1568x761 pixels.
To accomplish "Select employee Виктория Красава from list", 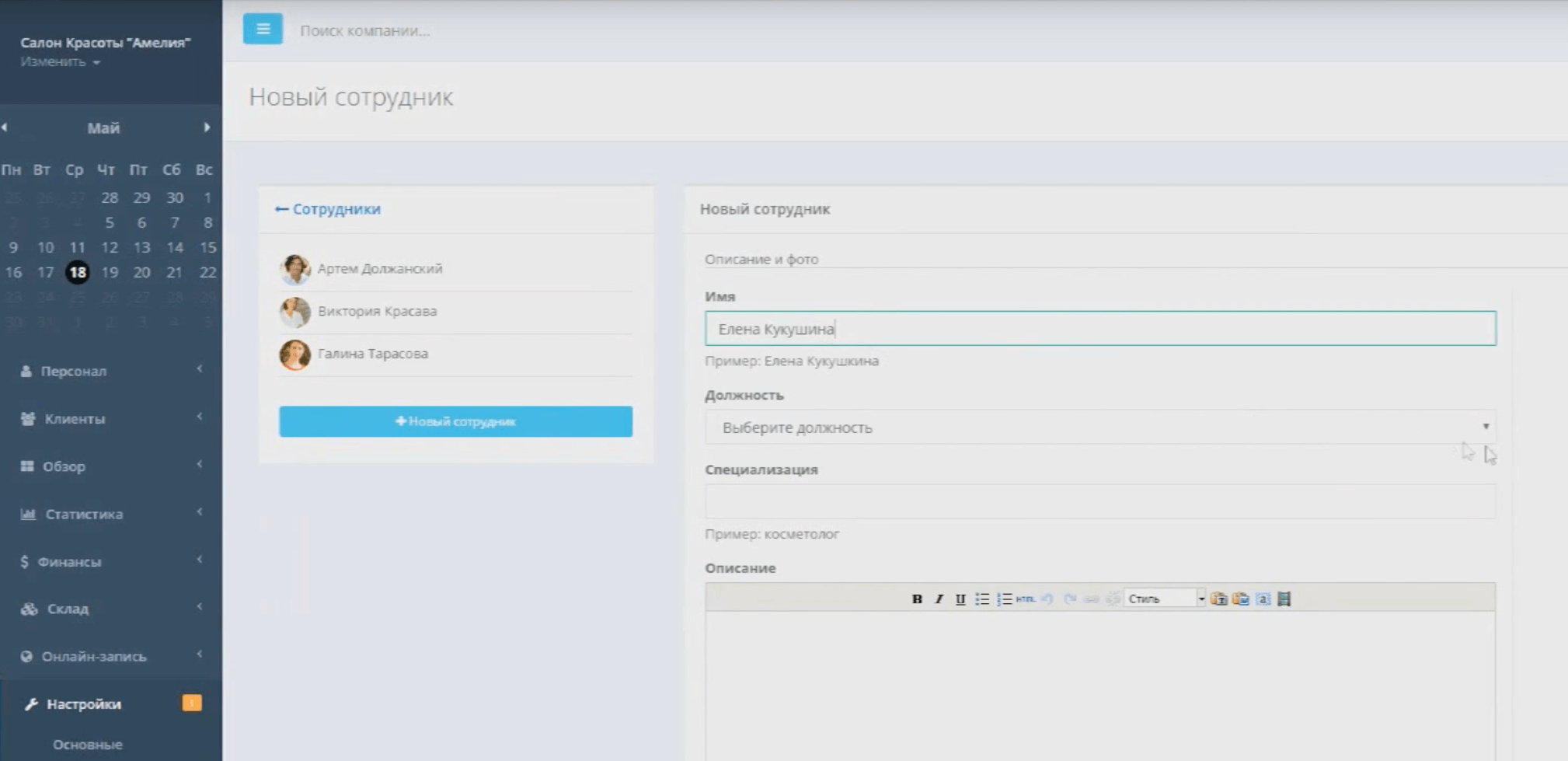I will pyautogui.click(x=377, y=312).
